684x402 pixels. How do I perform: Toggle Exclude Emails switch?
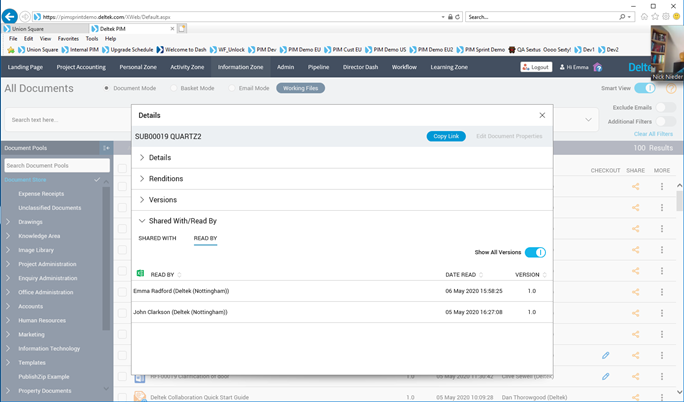[x=666, y=107]
